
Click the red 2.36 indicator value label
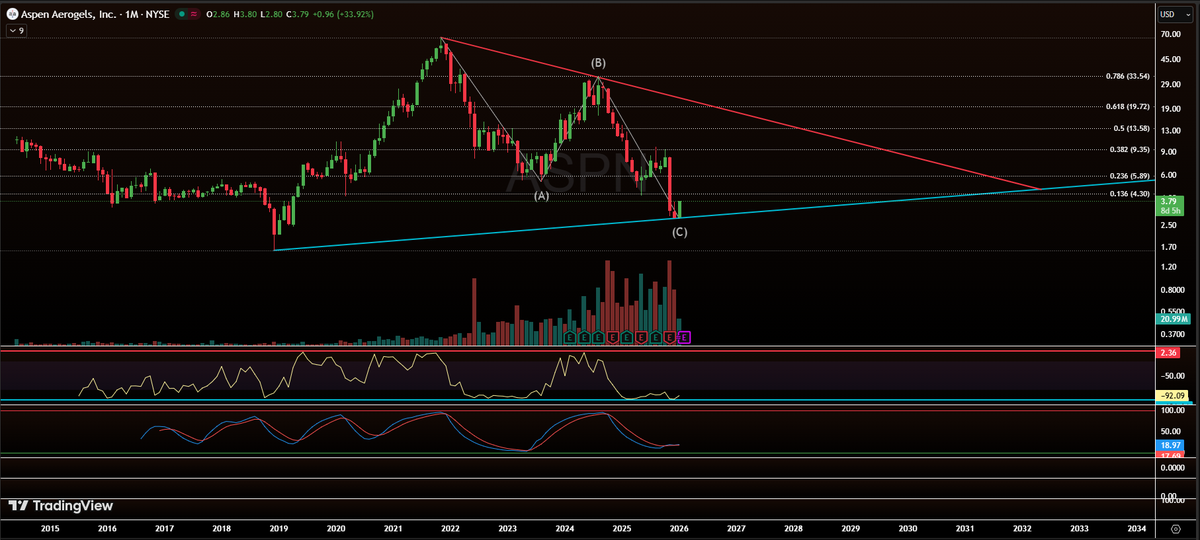coord(1167,353)
